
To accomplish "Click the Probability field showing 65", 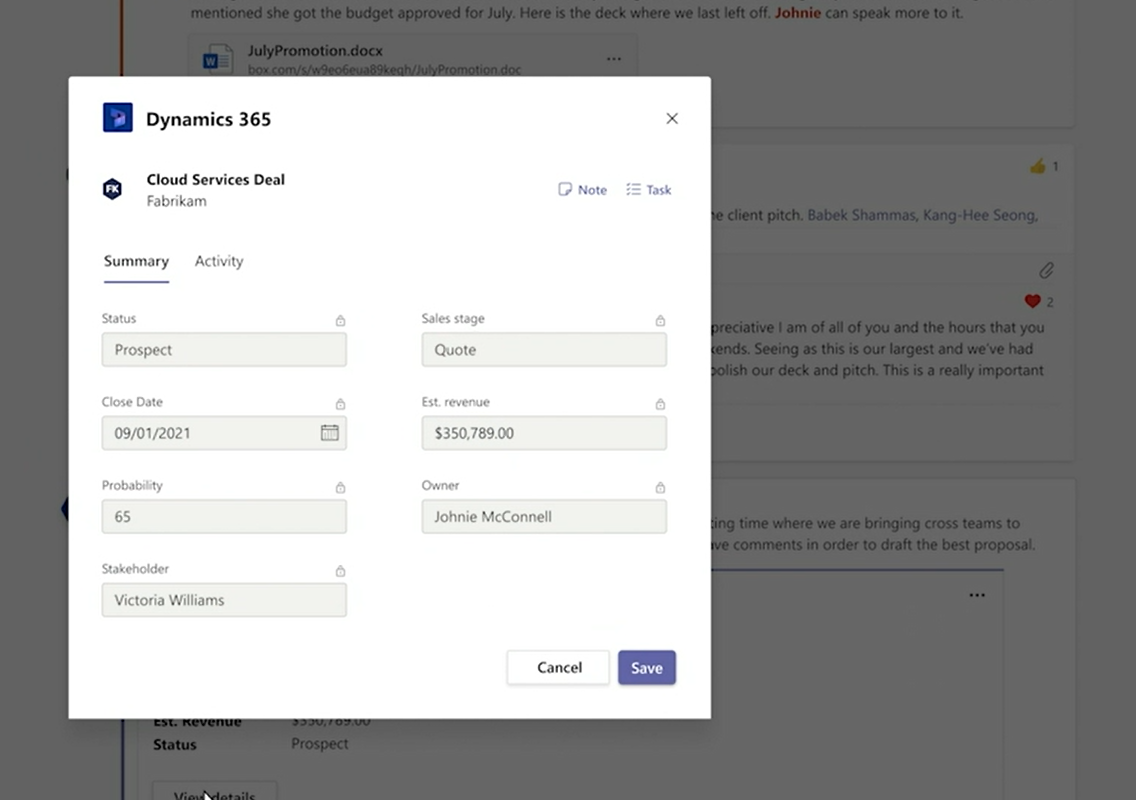I will (x=224, y=517).
